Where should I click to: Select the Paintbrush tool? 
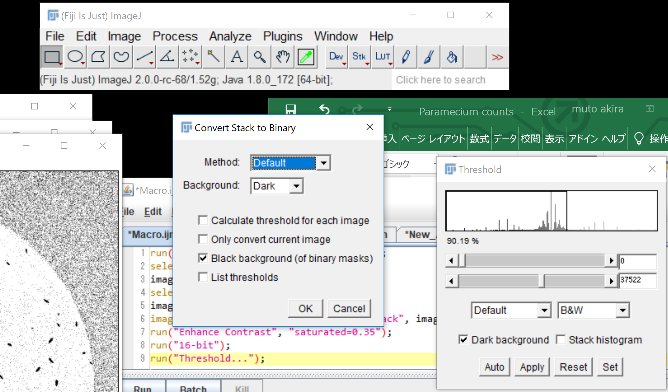429,57
